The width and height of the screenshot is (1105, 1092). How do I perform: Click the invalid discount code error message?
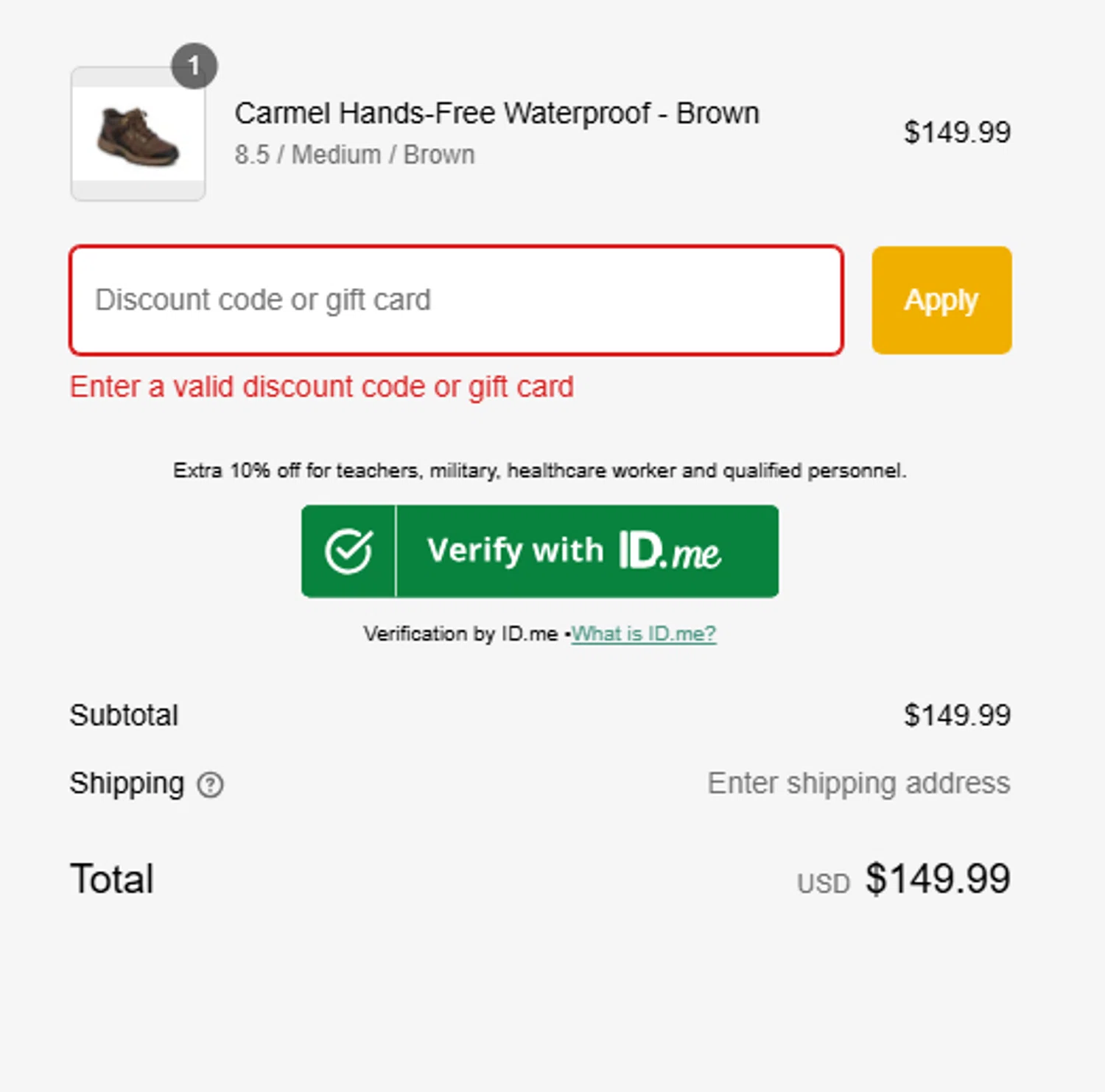[322, 387]
